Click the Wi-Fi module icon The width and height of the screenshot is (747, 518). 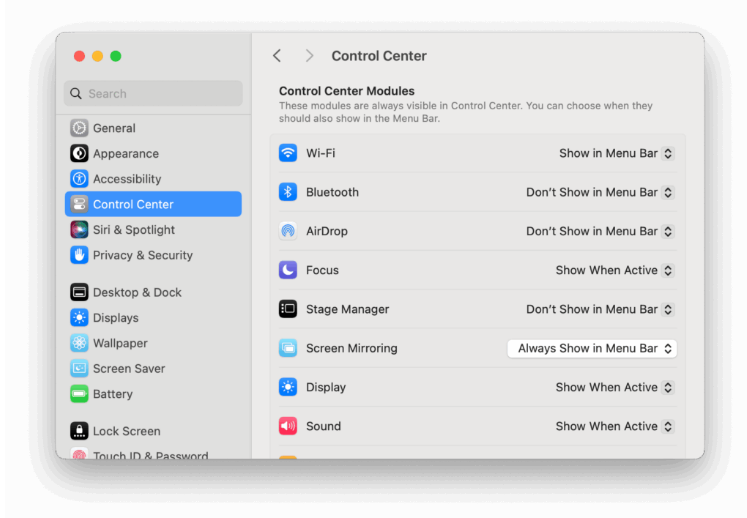pyautogui.click(x=288, y=153)
